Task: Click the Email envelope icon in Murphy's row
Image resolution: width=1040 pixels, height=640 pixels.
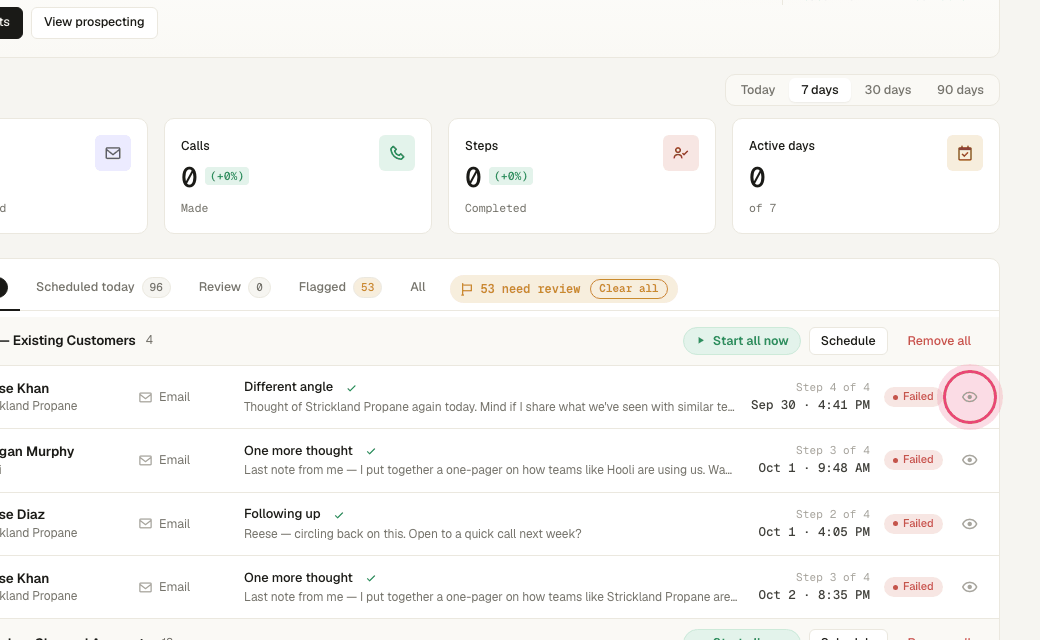Action: click(x=145, y=460)
